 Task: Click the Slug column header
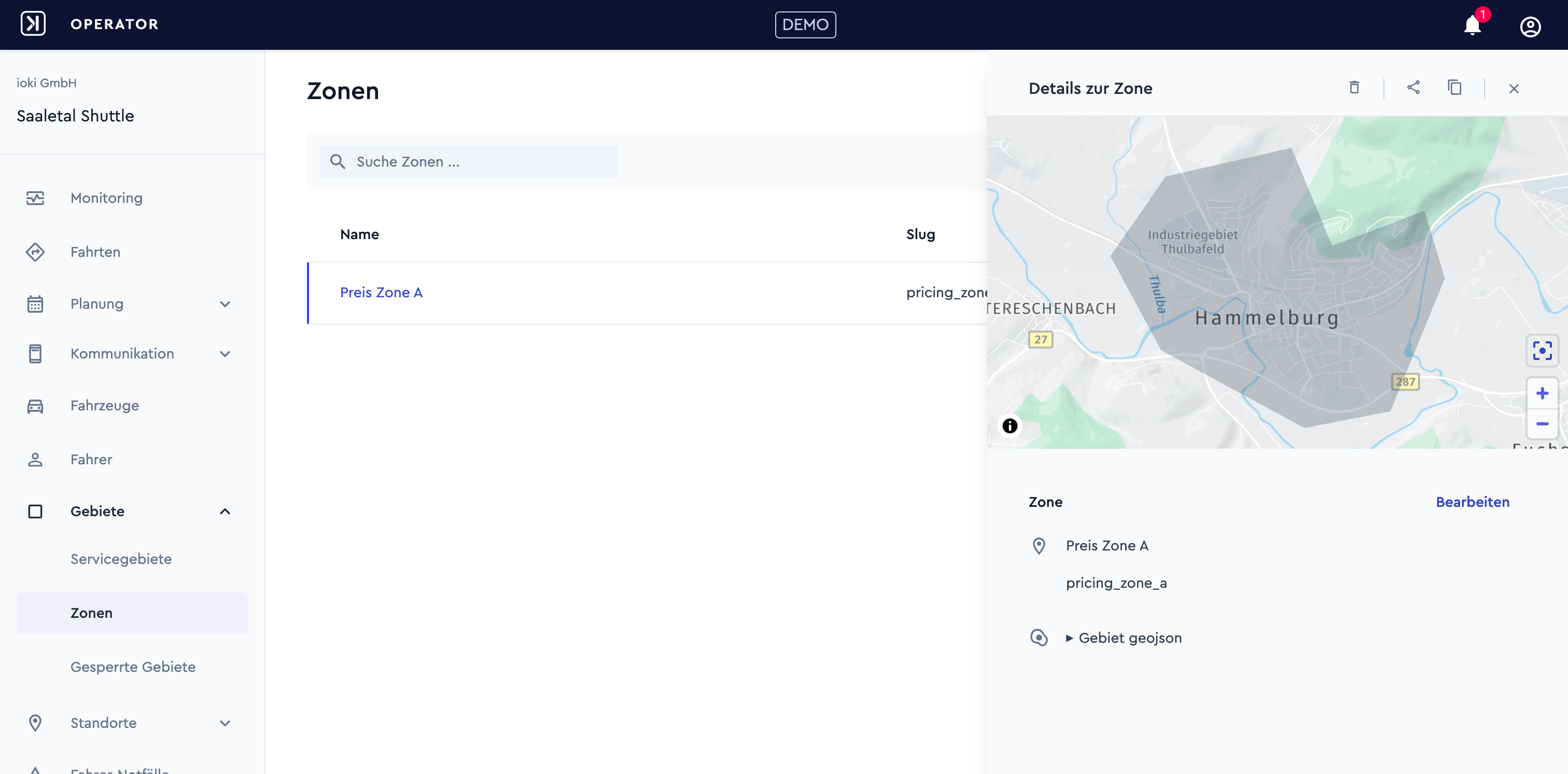(920, 234)
